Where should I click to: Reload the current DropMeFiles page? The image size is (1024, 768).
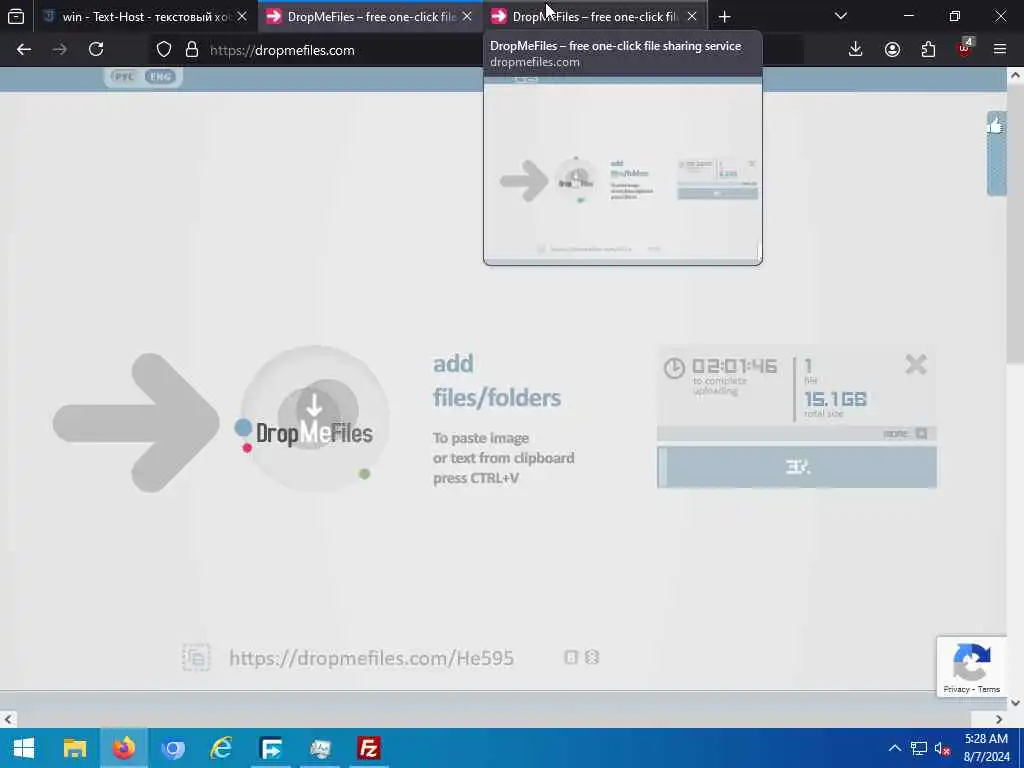pyautogui.click(x=96, y=49)
